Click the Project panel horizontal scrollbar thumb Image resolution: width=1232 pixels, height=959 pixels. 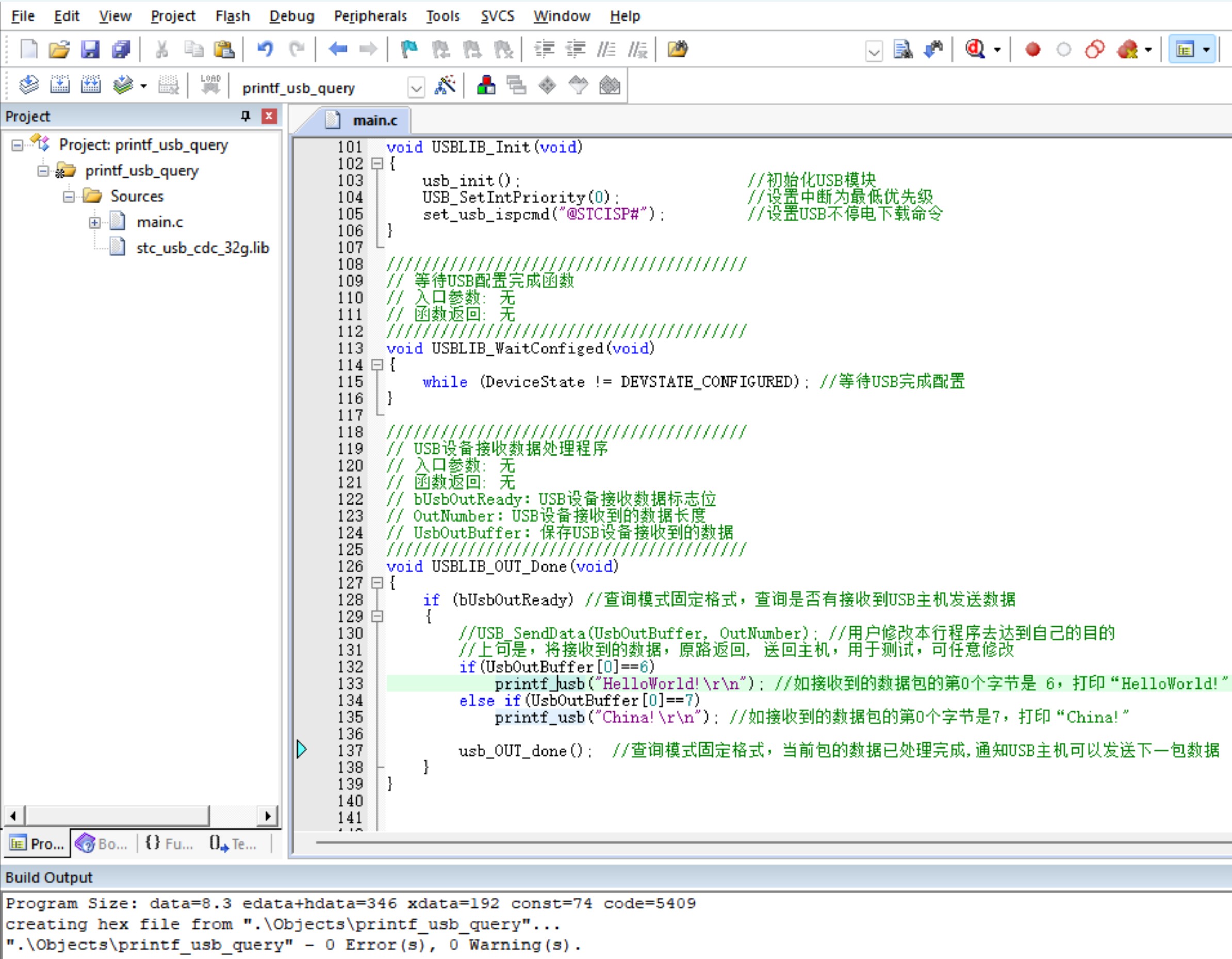pyautogui.click(x=117, y=816)
